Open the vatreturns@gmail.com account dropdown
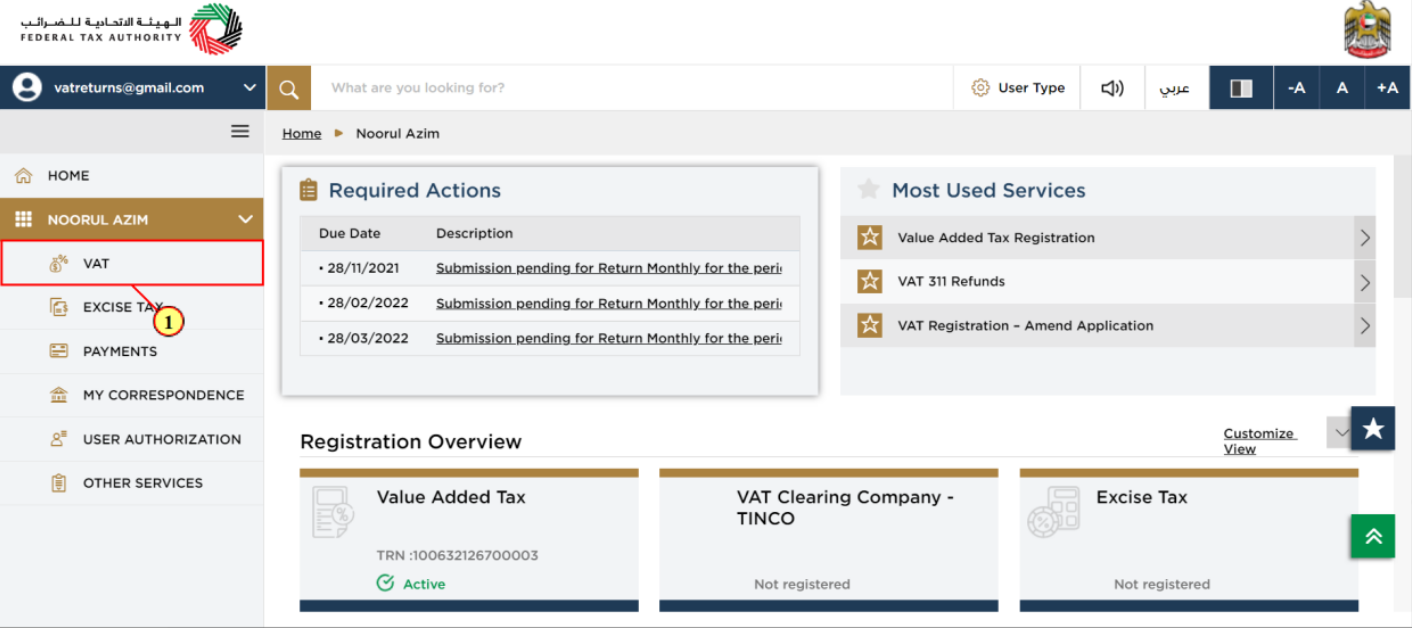Image resolution: width=1412 pixels, height=628 pixels. [133, 88]
